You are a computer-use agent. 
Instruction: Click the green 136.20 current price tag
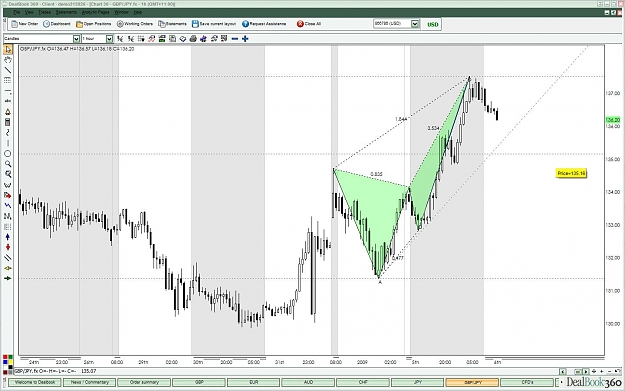(x=613, y=120)
